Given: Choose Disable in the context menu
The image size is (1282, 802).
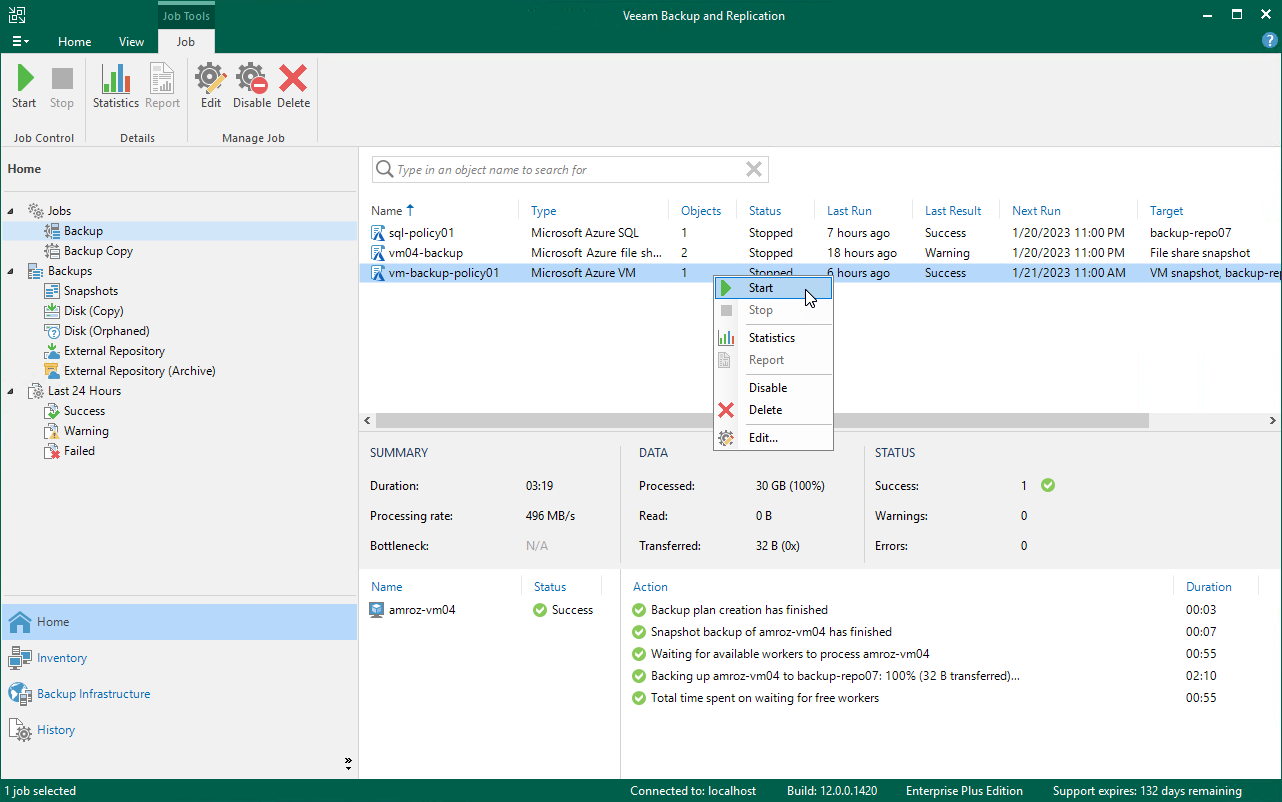Looking at the screenshot, I should click(768, 388).
